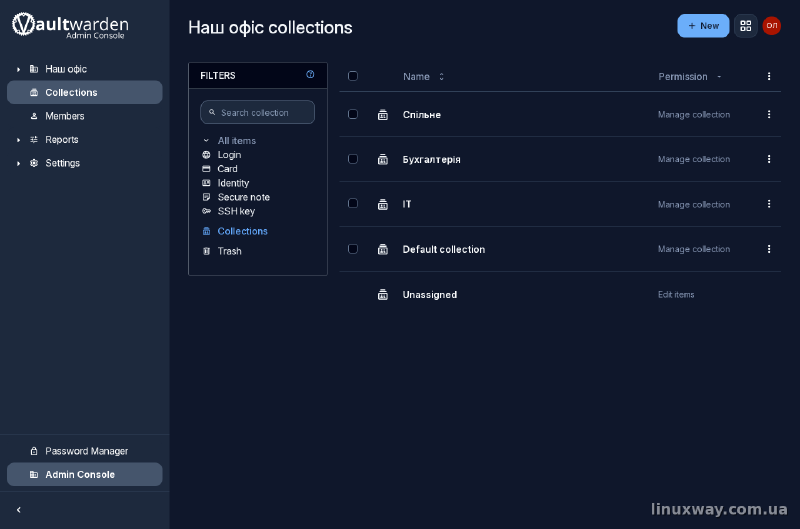Open the Unassigned collection

click(x=430, y=295)
